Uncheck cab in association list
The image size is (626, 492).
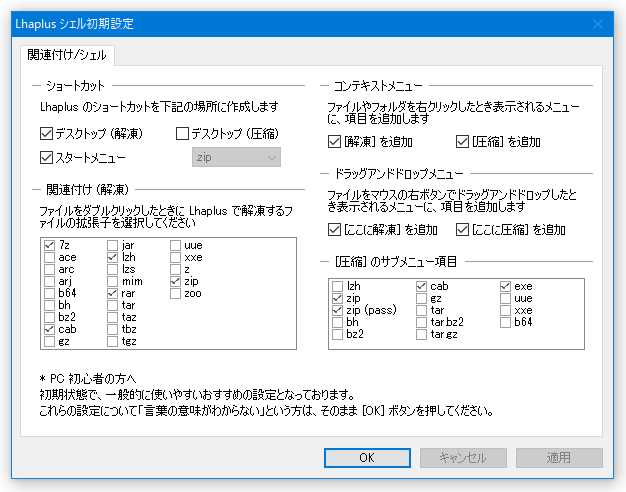[50, 329]
